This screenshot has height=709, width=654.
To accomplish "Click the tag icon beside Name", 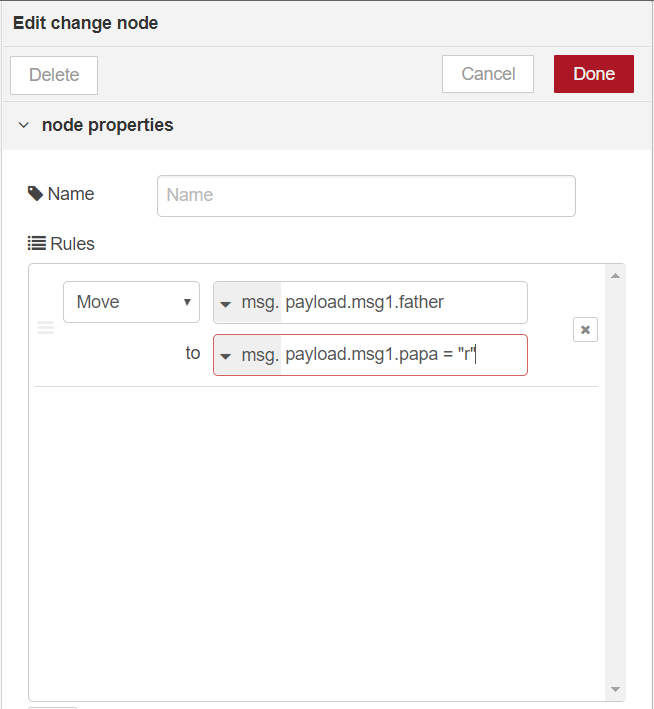I will click(35, 194).
